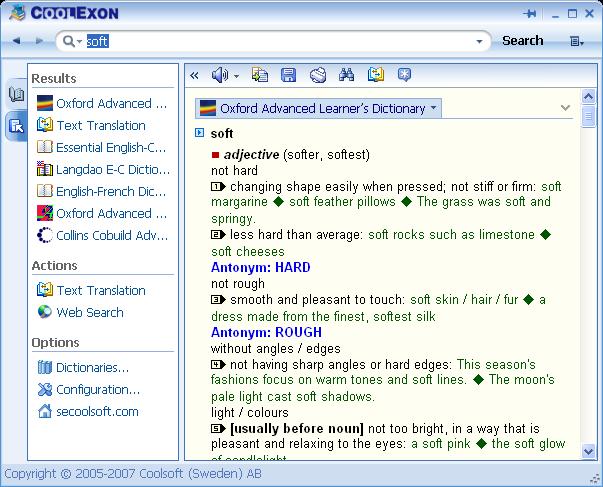Screen dimensions: 603x487
Task: Select 'Essential English-C...' result
Action: (x=102, y=147)
